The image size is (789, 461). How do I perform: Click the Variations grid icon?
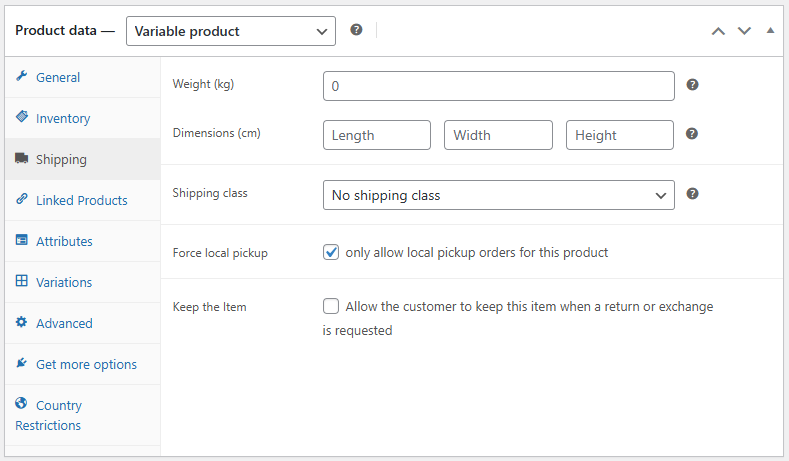tap(21, 282)
